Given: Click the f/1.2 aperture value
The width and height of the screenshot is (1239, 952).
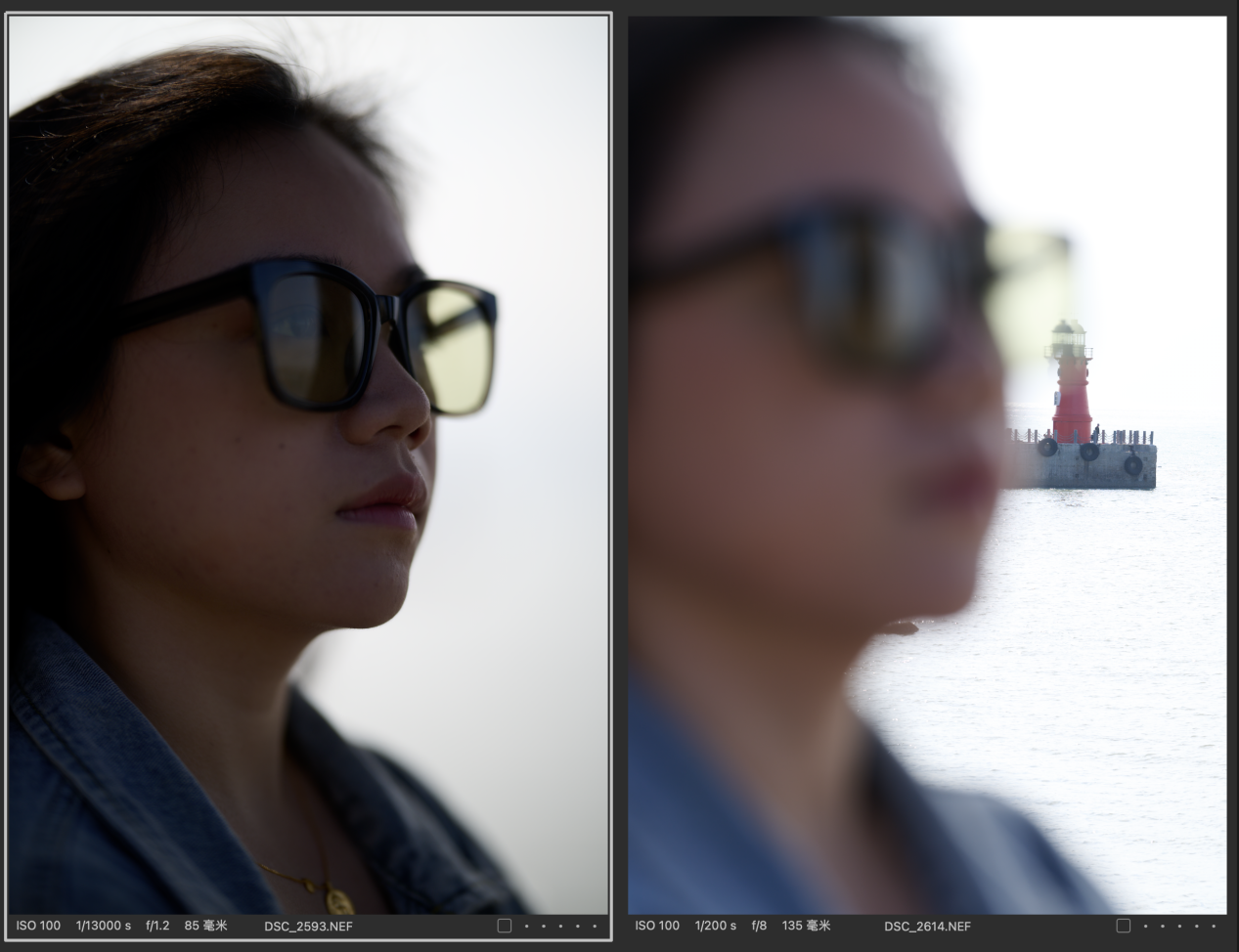Looking at the screenshot, I should coord(157,926).
